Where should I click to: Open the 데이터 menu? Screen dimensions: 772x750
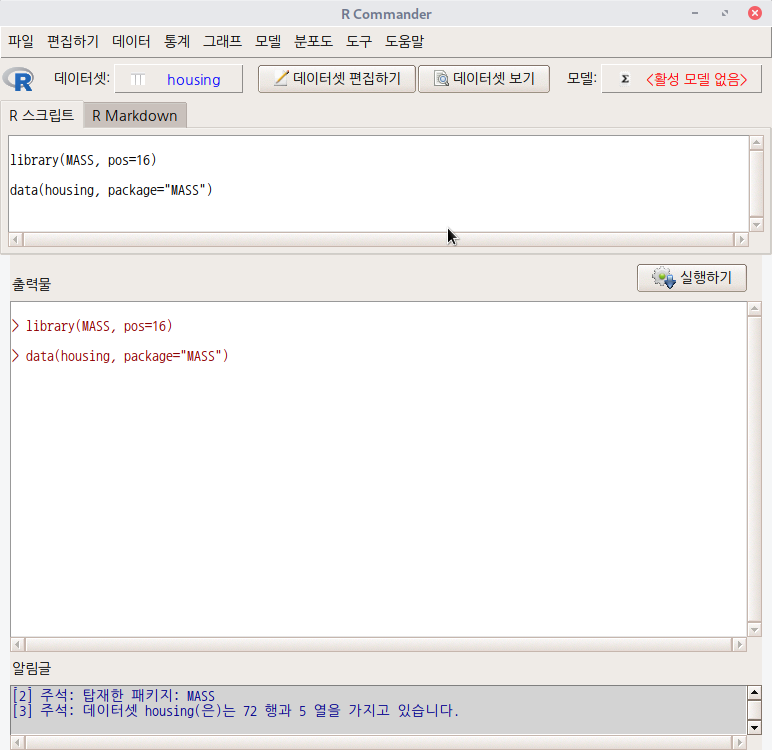(x=131, y=41)
